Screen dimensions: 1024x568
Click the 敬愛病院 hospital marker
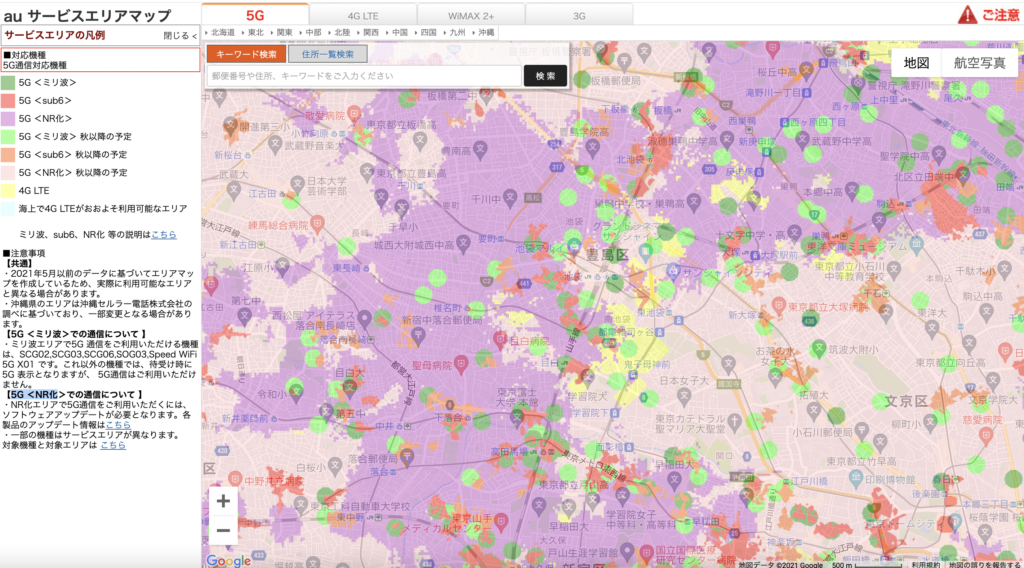354,114
